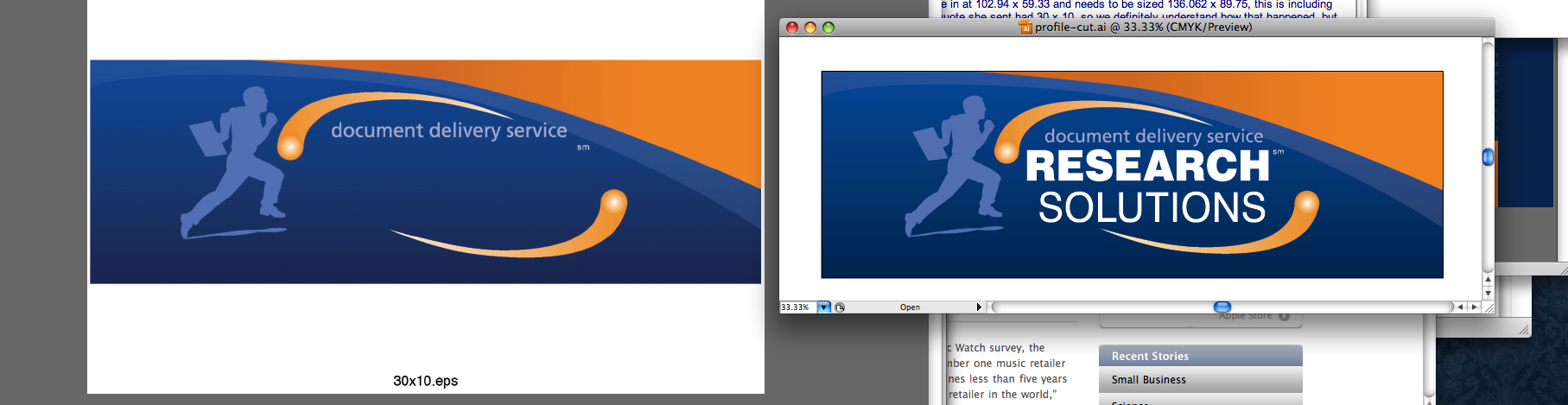Viewport: 1568px width, 405px height.
Task: Click the status bar 'Open' label
Action: [x=910, y=307]
